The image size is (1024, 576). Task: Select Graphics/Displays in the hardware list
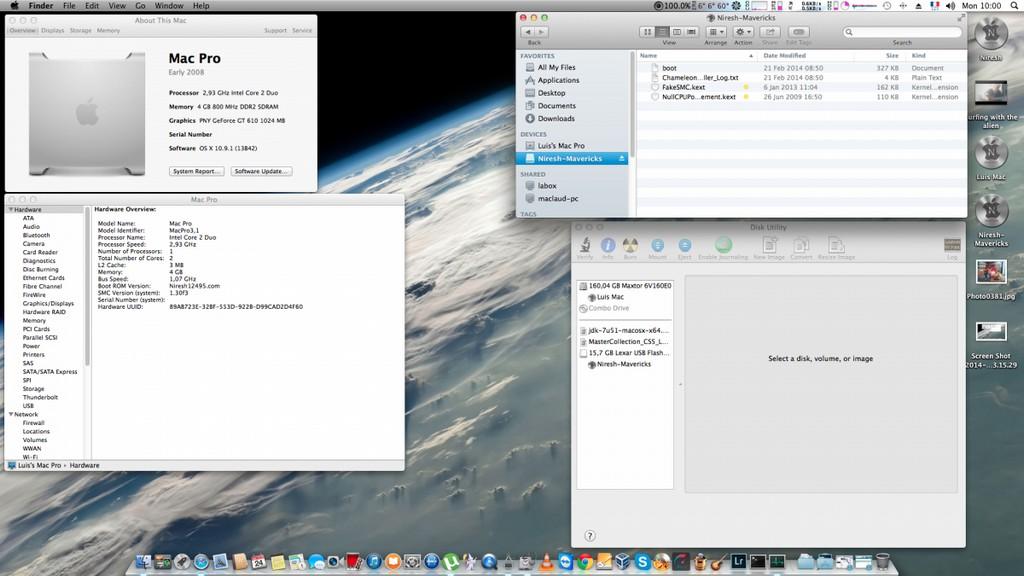tap(48, 303)
